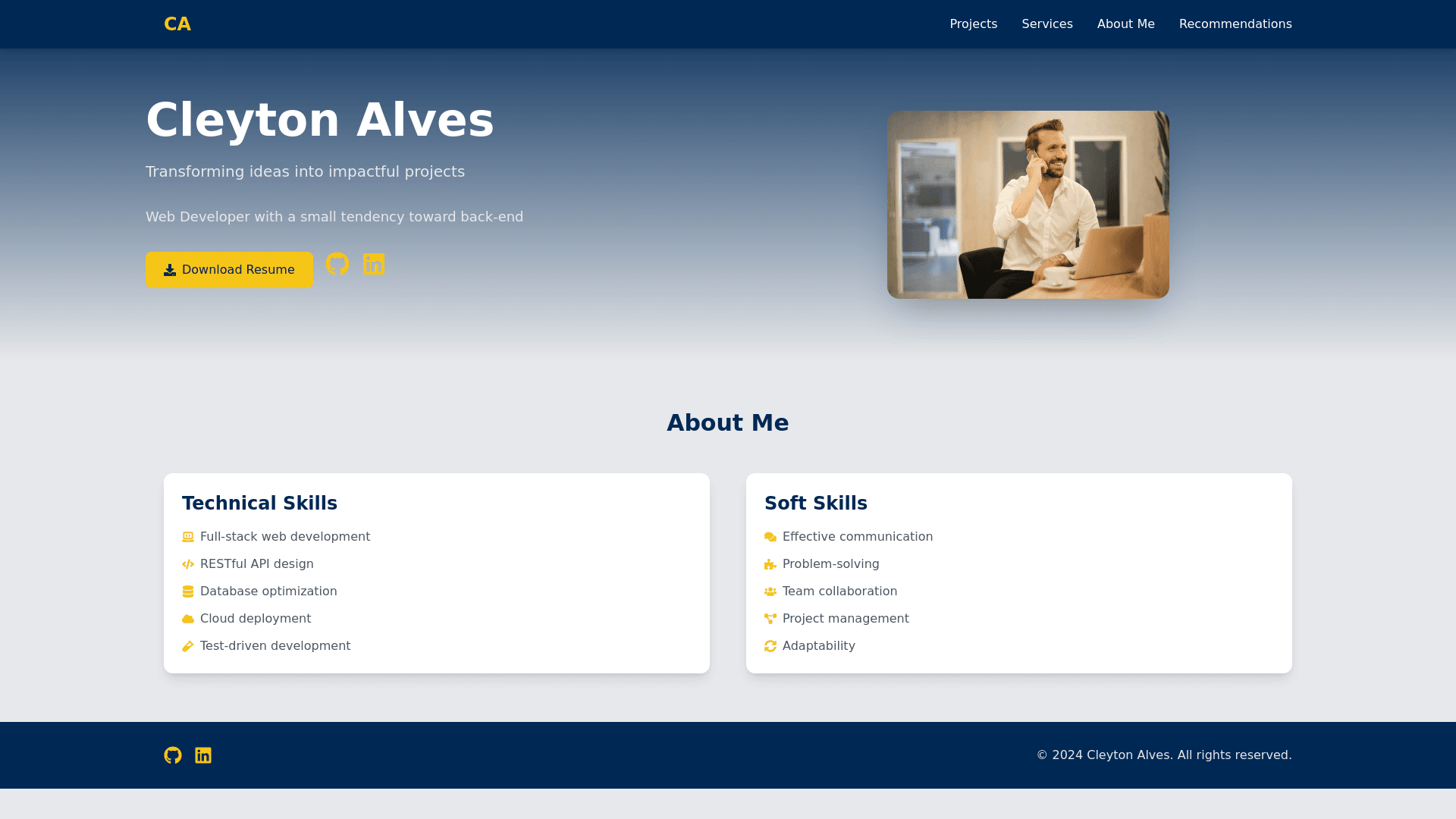Click the CA logo in header
This screenshot has width=1456, height=819.
click(x=177, y=24)
